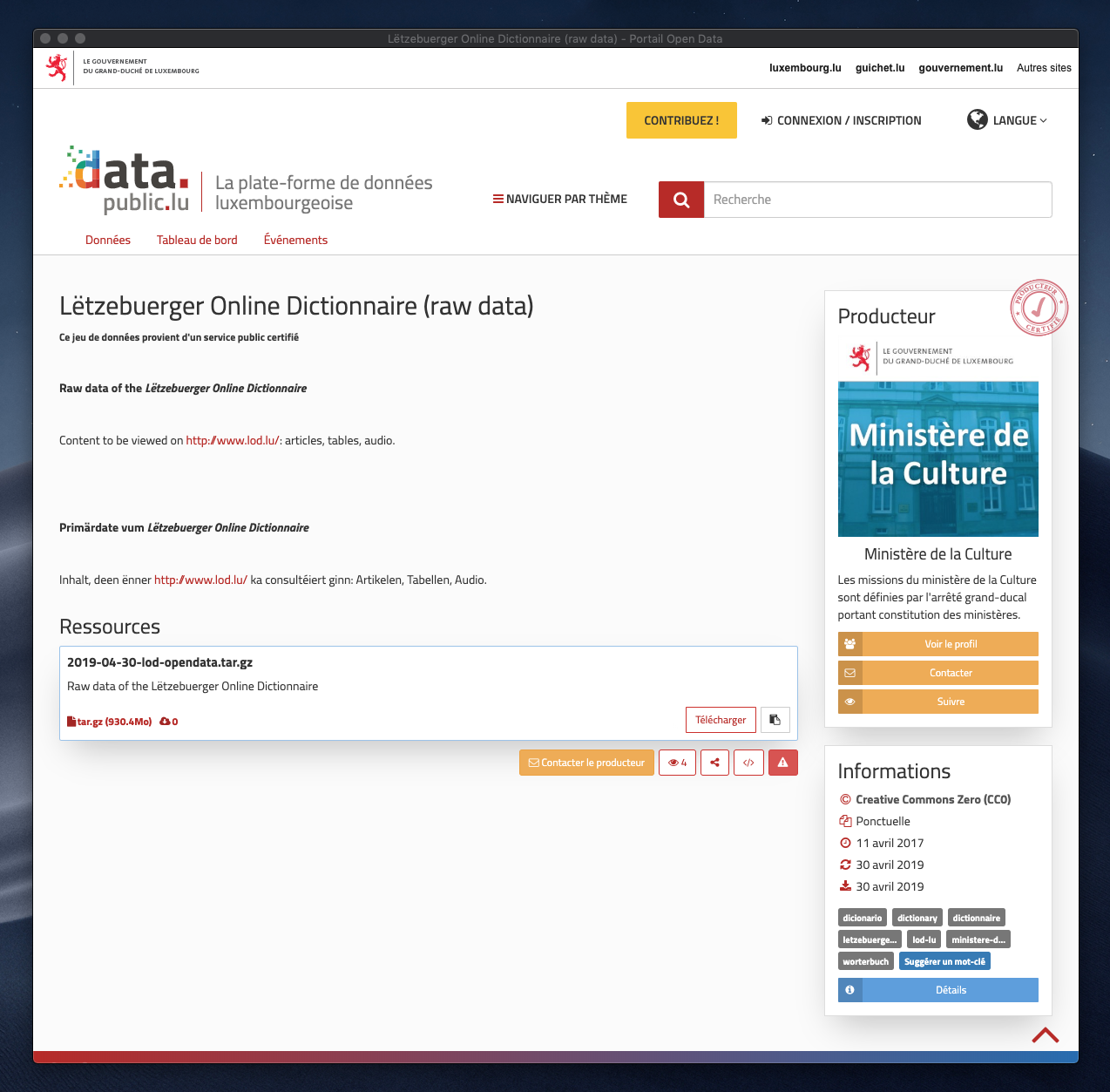Click Contacter le producteur button
The image size is (1110, 1092).
(x=586, y=763)
